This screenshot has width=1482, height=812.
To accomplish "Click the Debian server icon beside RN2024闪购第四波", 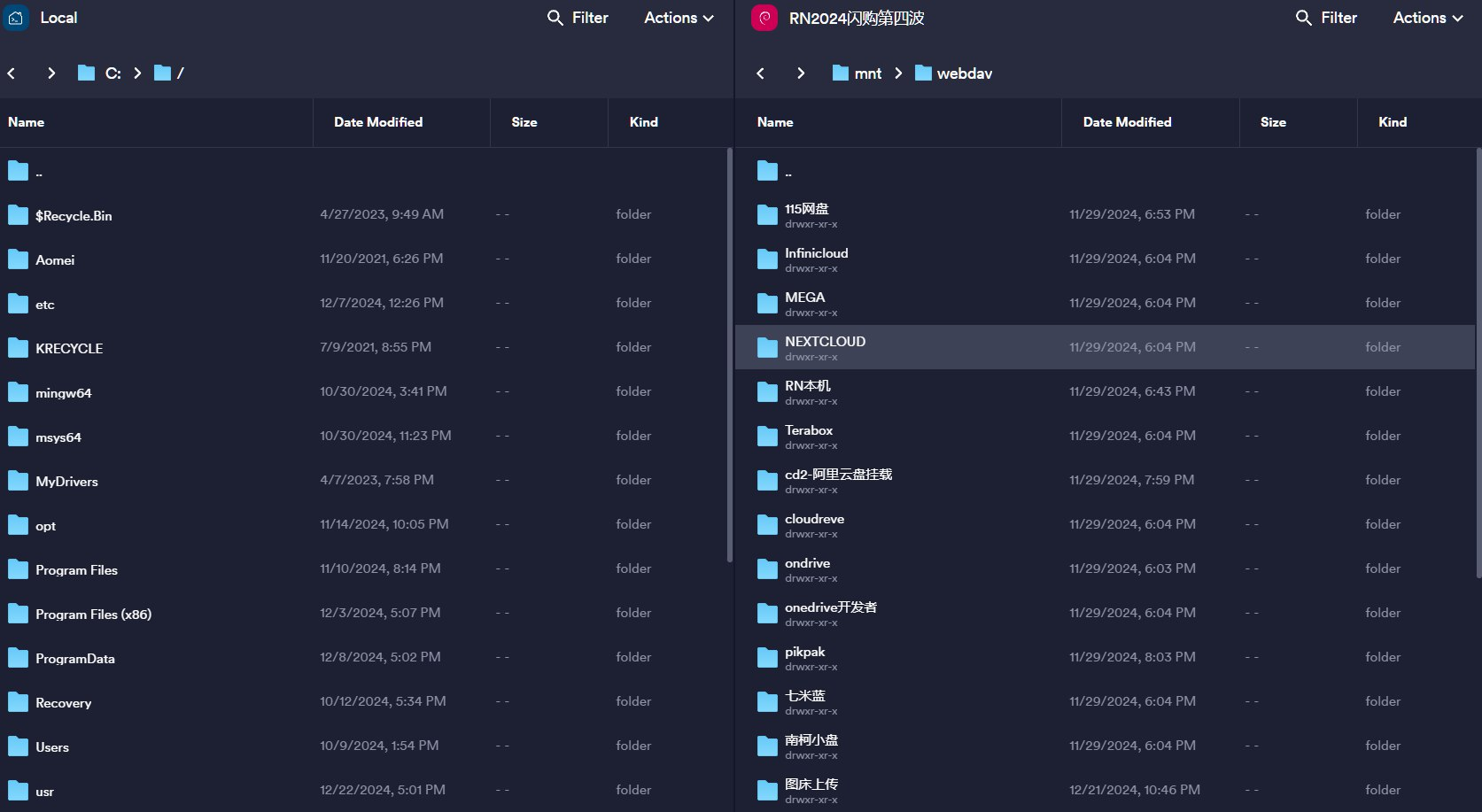I will [x=764, y=18].
